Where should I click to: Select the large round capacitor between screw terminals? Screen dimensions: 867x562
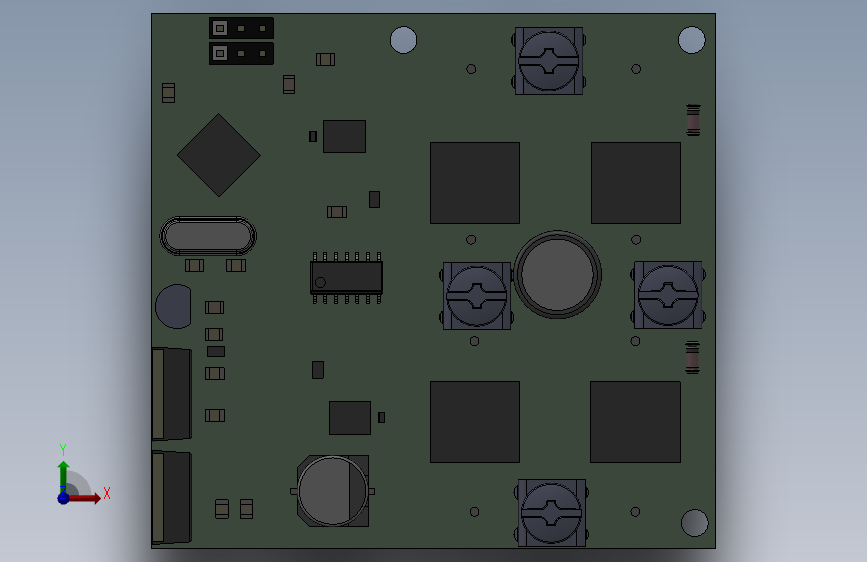pyautogui.click(x=557, y=274)
